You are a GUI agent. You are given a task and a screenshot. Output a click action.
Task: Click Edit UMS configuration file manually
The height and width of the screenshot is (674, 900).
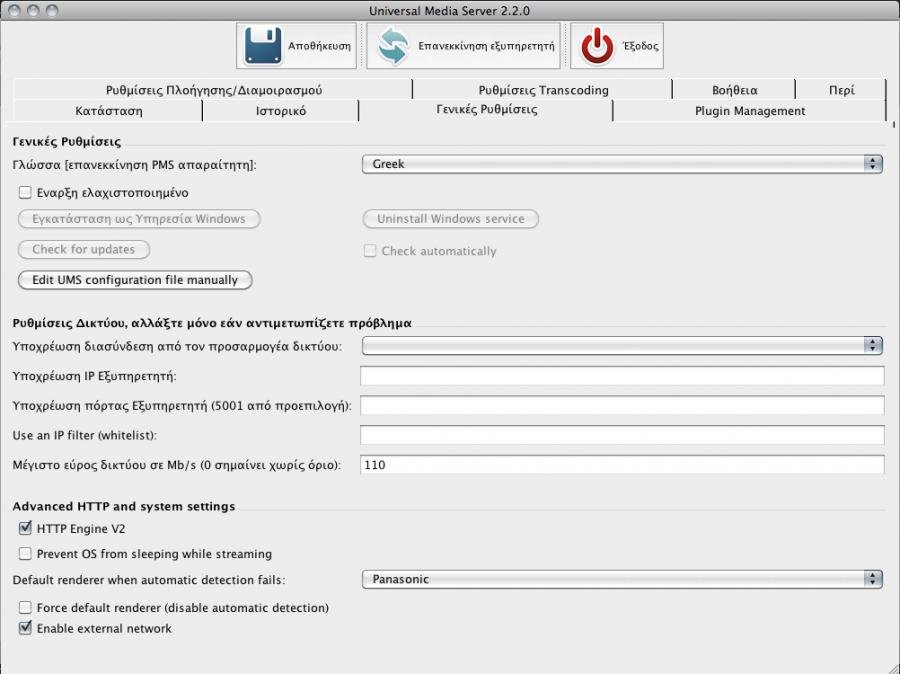click(x=135, y=280)
